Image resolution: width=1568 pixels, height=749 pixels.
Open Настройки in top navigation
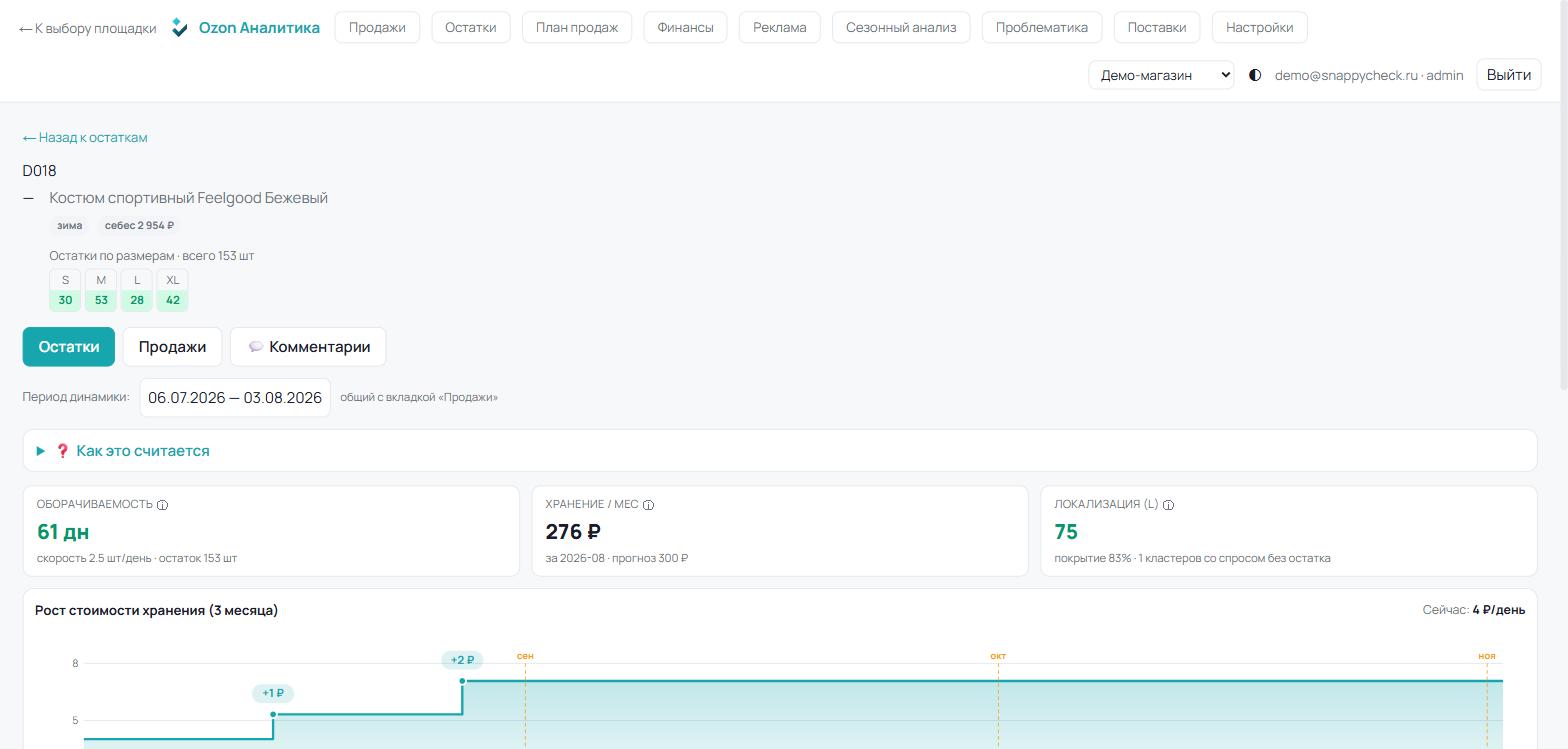pyautogui.click(x=1260, y=27)
